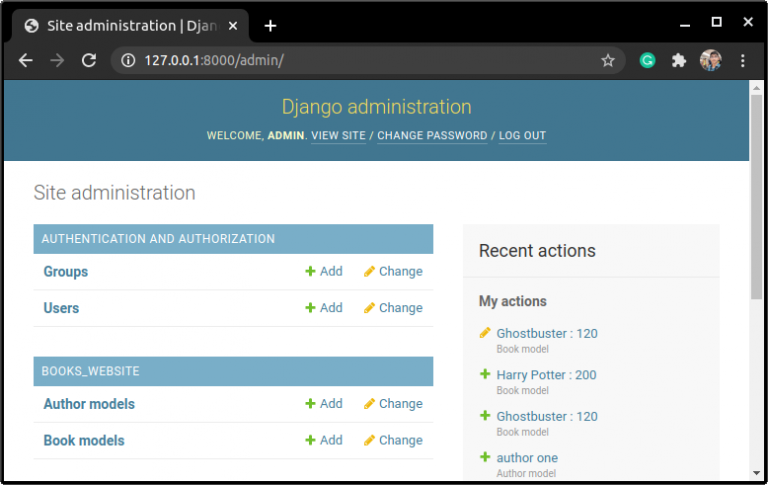Open the Chrome three-dot menu
The width and height of the screenshot is (768, 485).
coord(743,60)
